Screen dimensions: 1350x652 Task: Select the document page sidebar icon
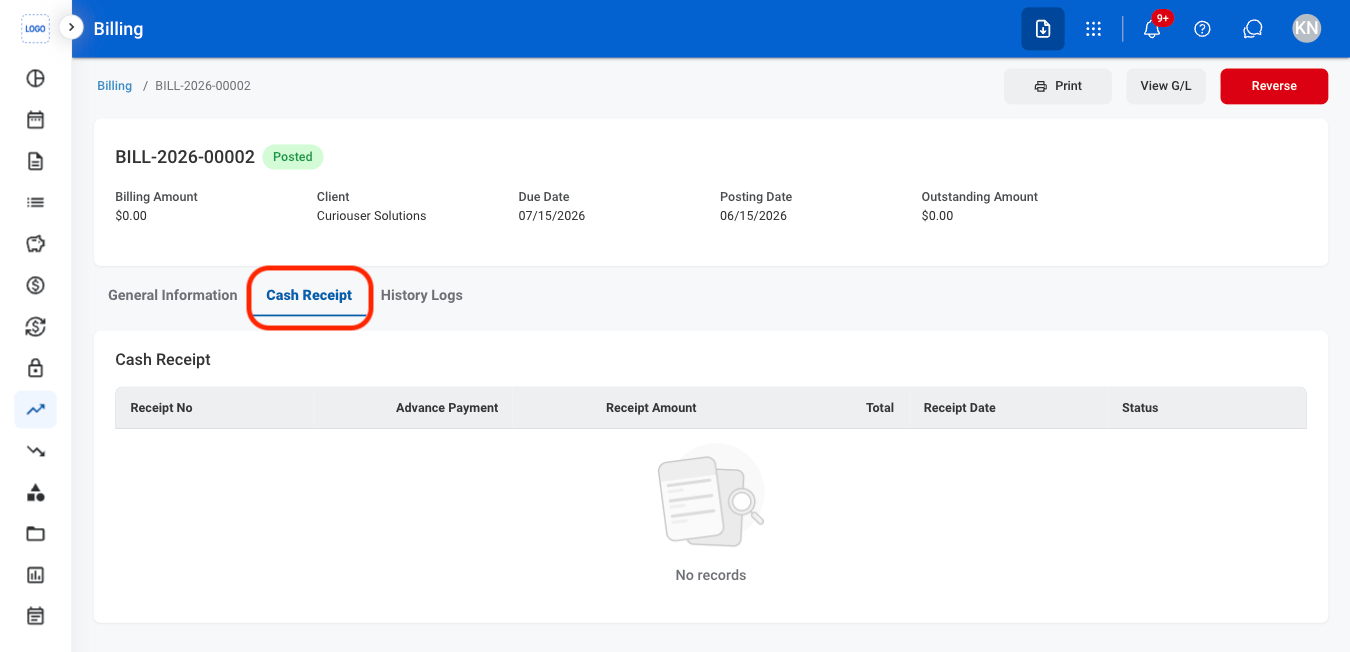tap(35, 161)
